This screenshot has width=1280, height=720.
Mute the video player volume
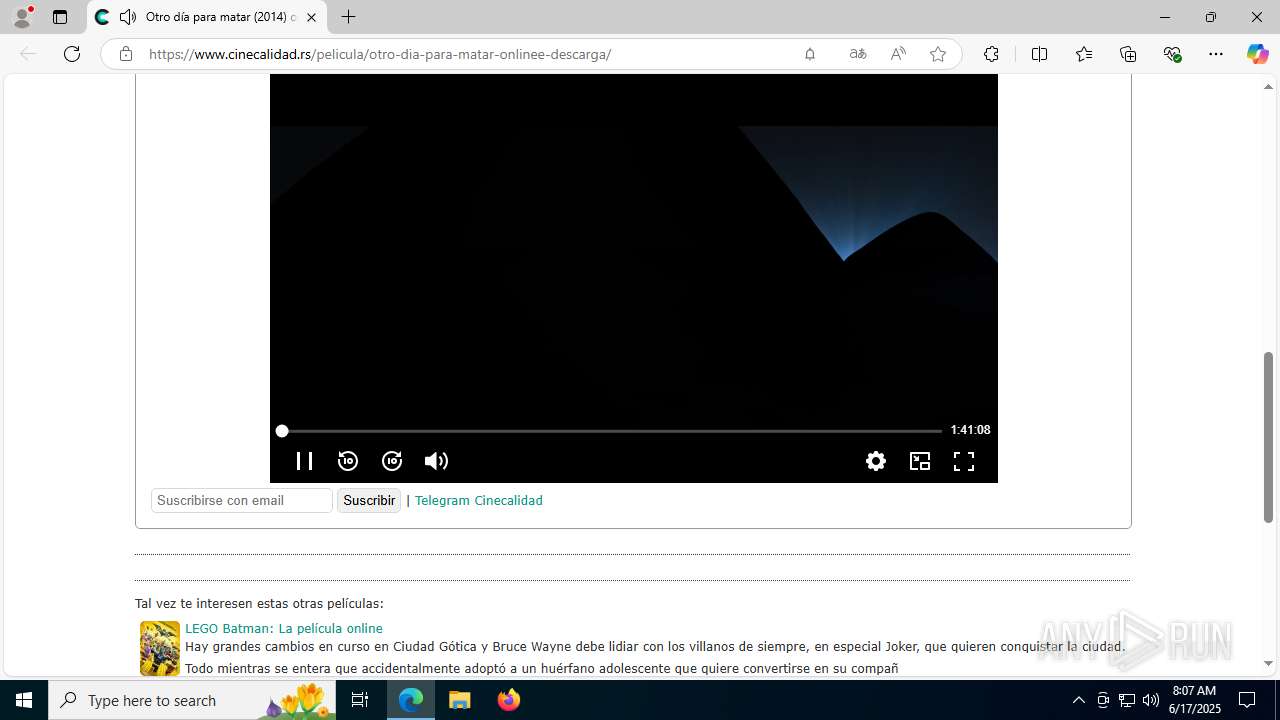[x=436, y=461]
